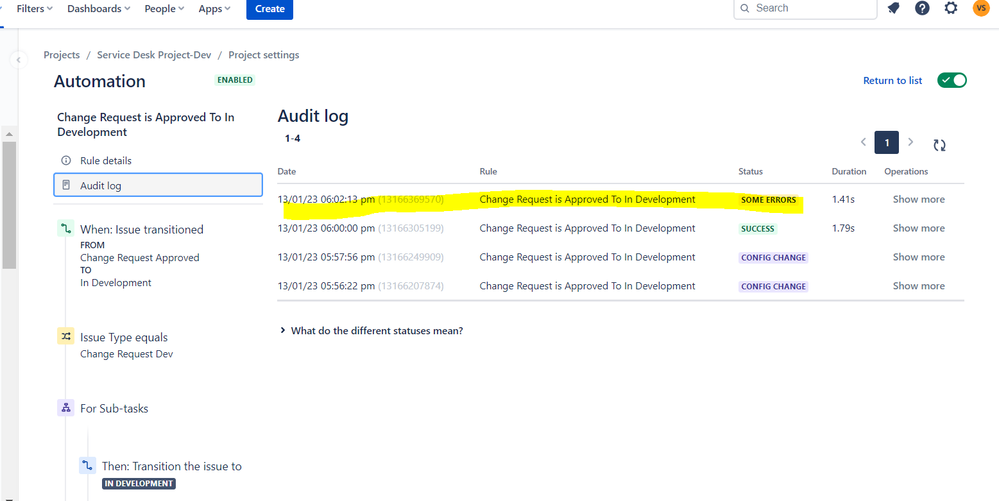
Task: Open the VS user avatar
Action: (x=981, y=8)
